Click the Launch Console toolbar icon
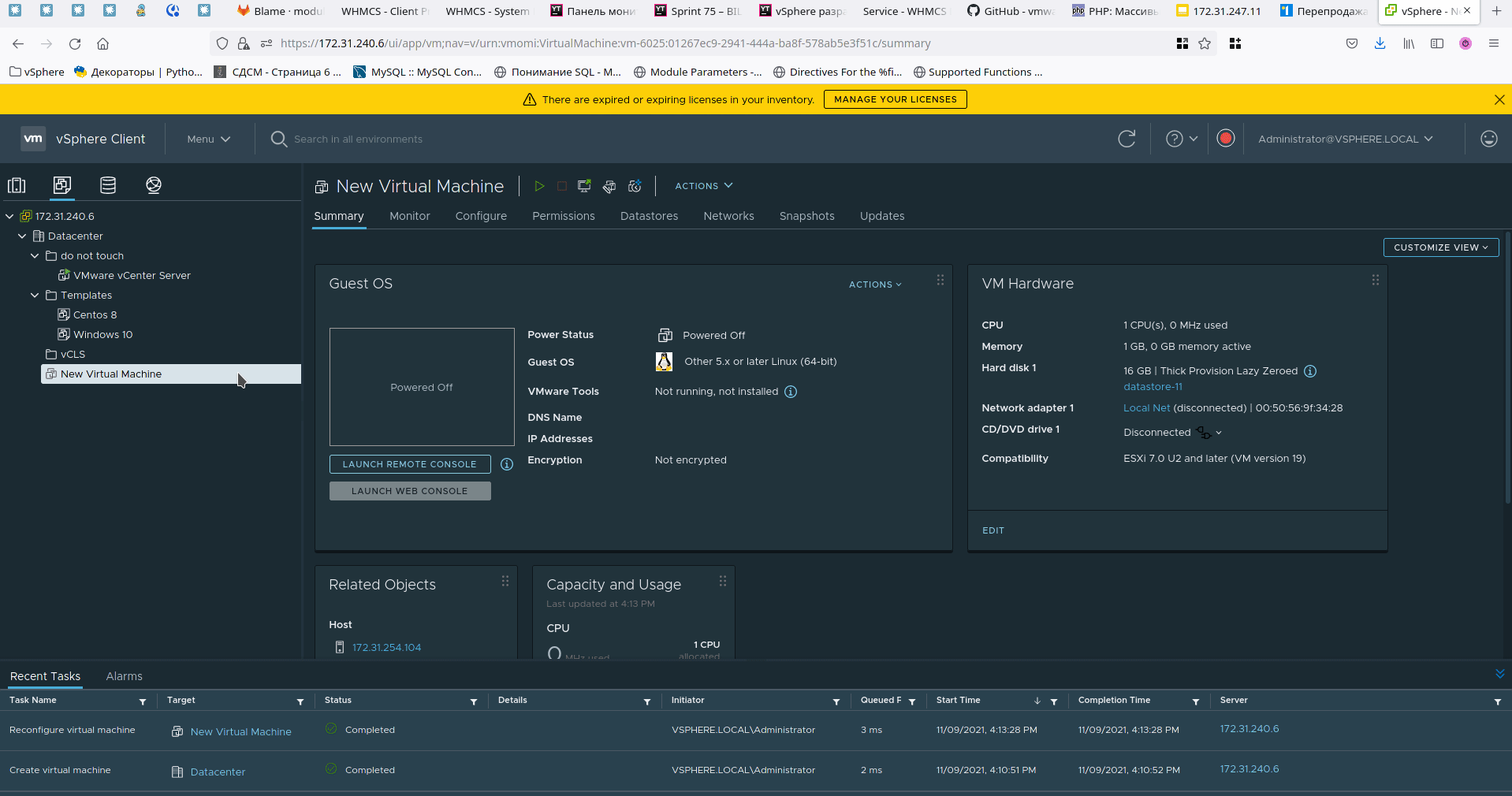The height and width of the screenshot is (796, 1512). pos(584,186)
